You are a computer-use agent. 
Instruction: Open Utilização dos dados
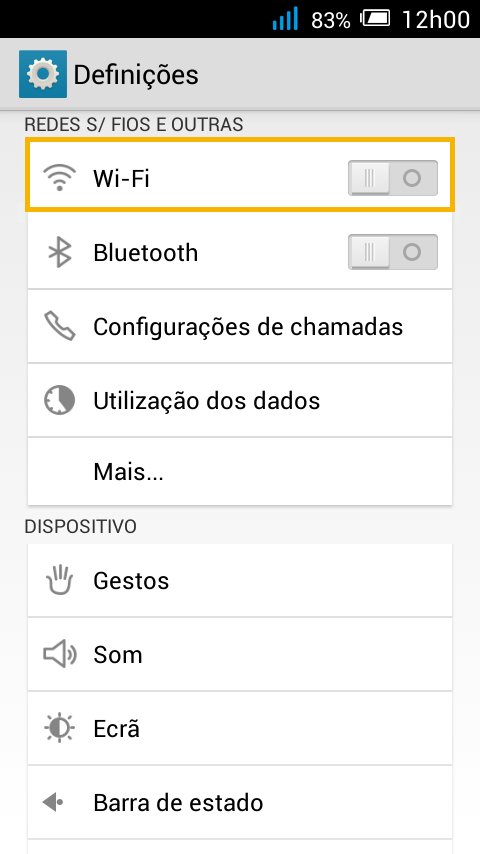click(240, 400)
